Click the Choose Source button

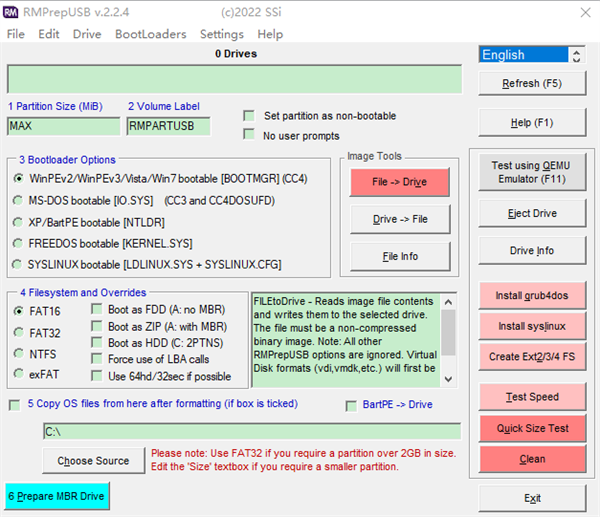93,461
